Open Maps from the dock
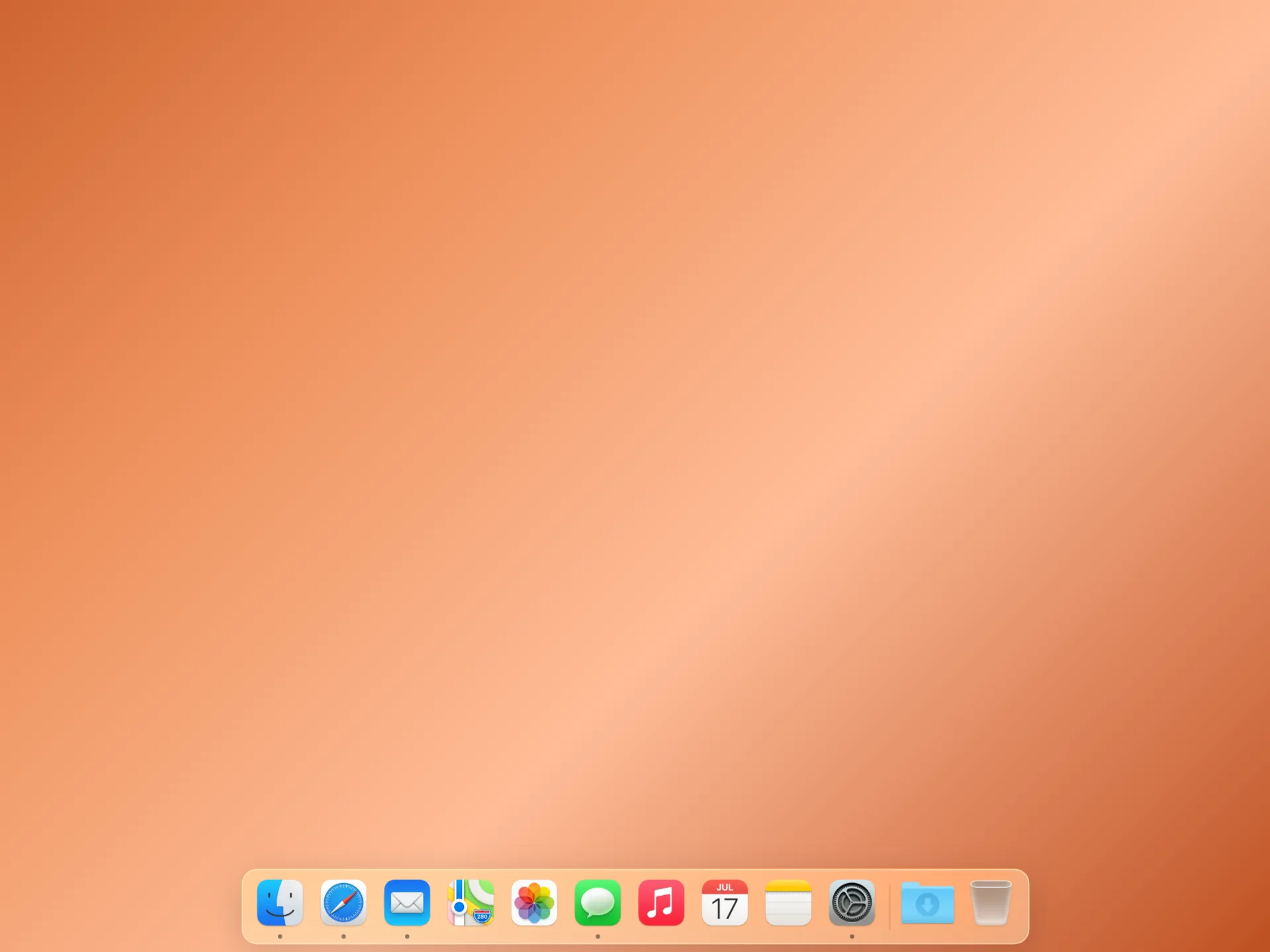1270x952 pixels. (x=471, y=903)
